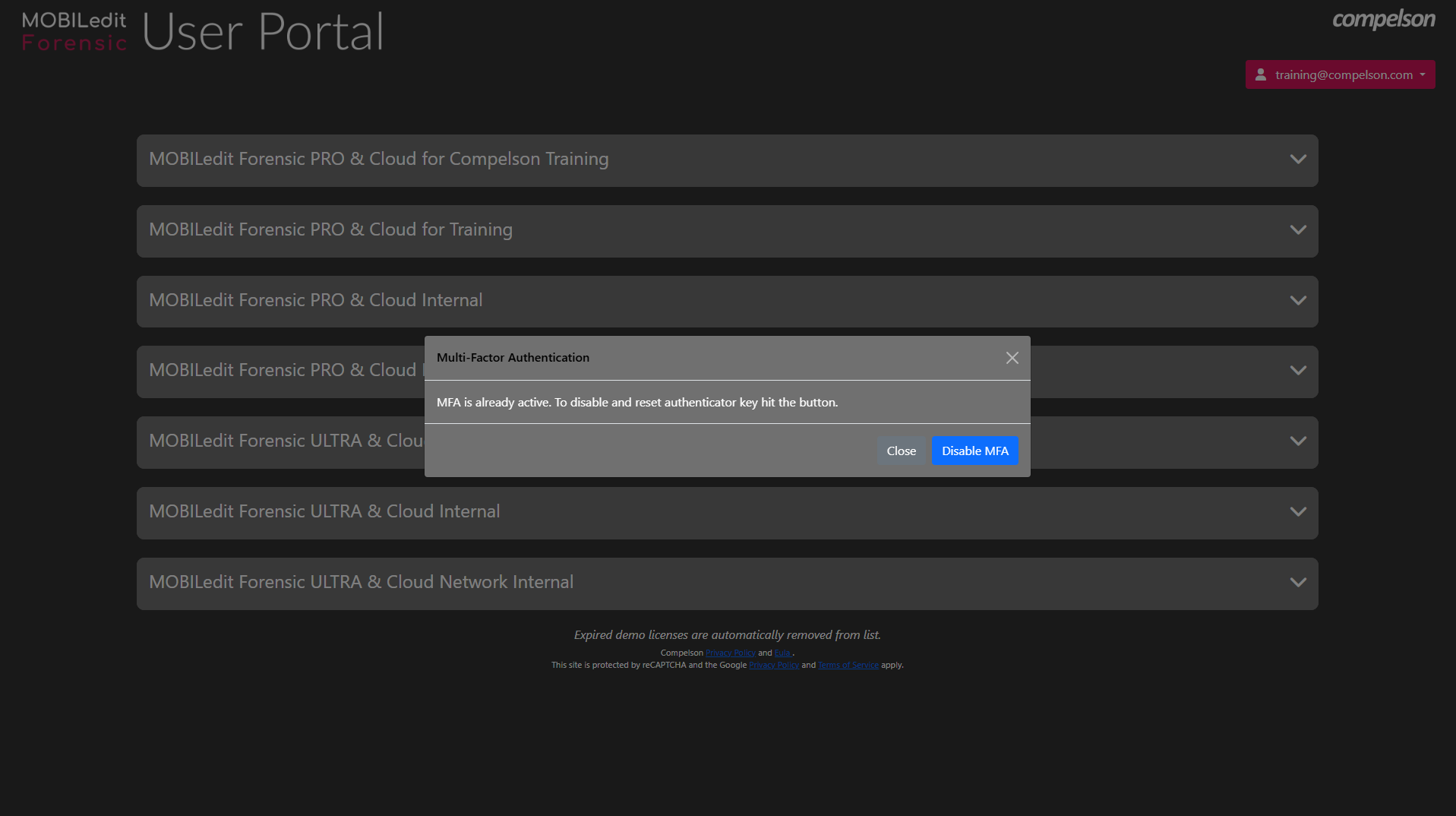Screen dimensions: 1456x816
Task: Click the Close button in MFA dialog
Action: (x=901, y=451)
